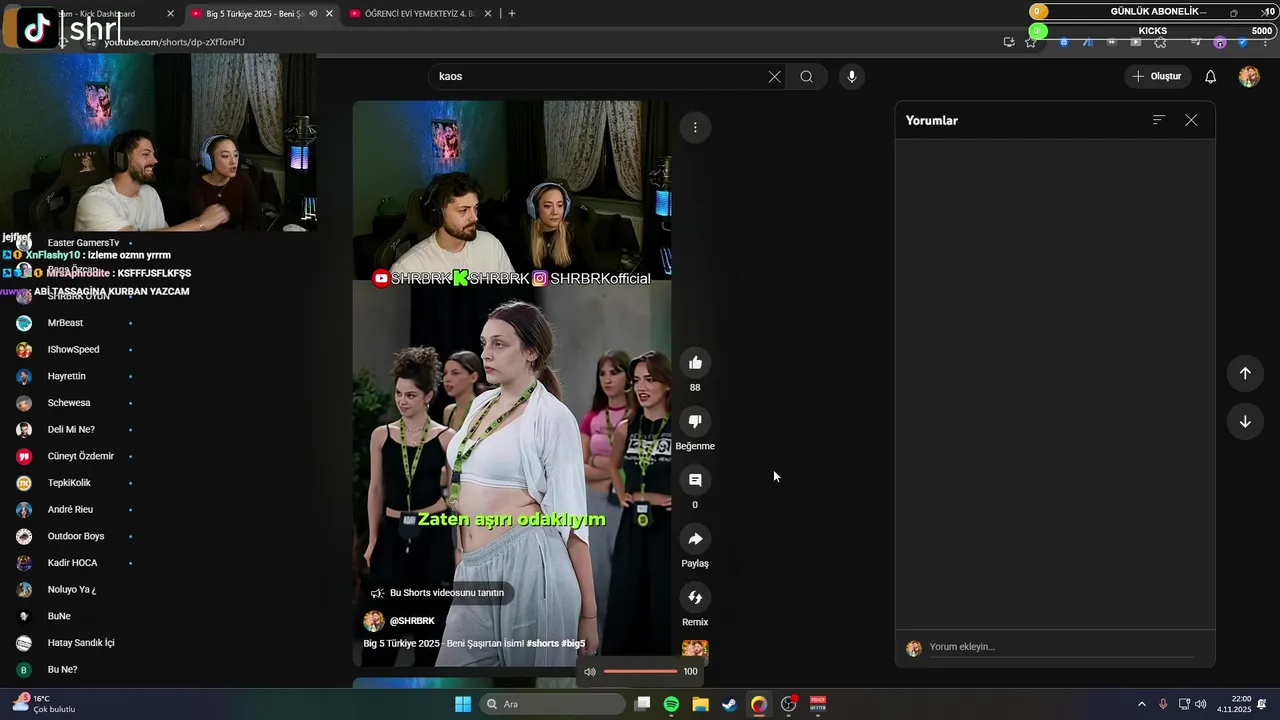Open Kadir HOCA channel from the sidebar
This screenshot has width=1280, height=720.
coord(74,563)
